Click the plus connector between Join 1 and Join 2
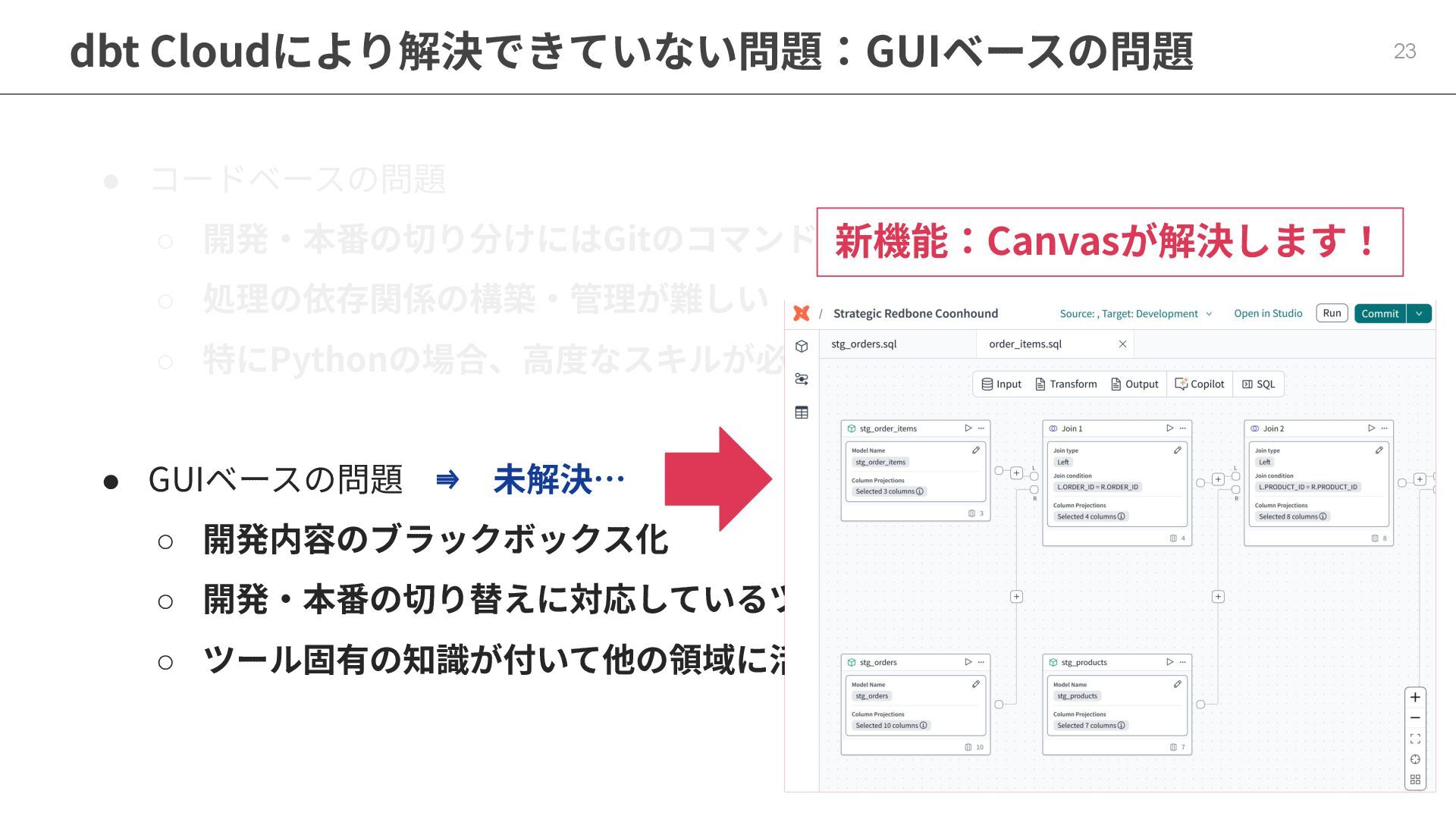The height and width of the screenshot is (819, 1456). point(1218,479)
